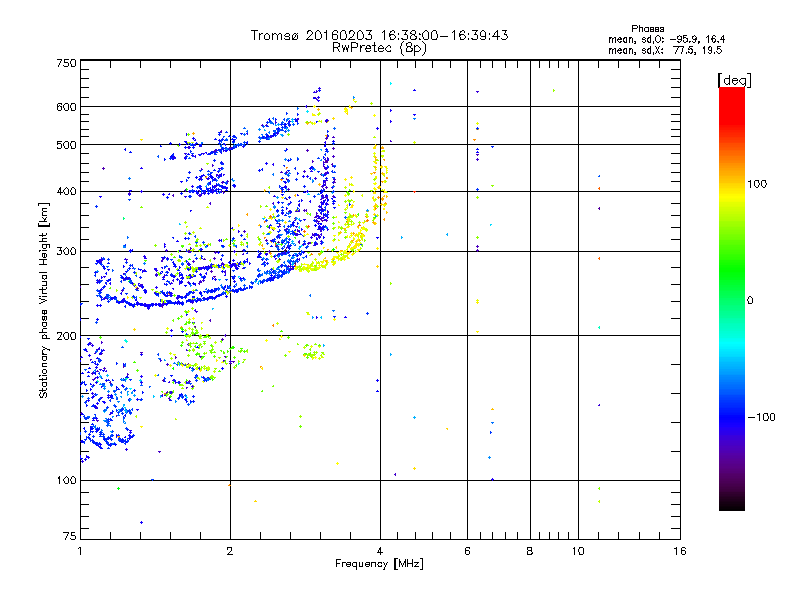Click the x-axis label "6"

pyautogui.click(x=467, y=551)
